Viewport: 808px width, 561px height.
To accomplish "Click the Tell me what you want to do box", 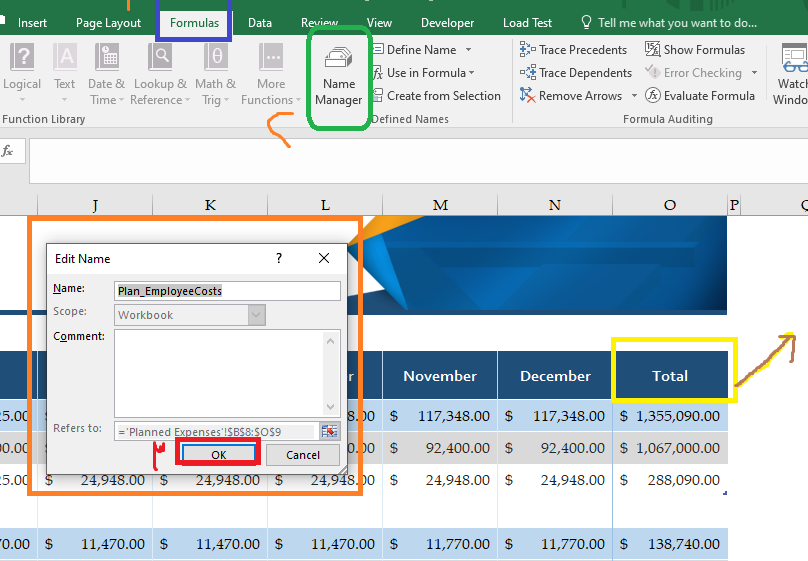I will tap(669, 23).
